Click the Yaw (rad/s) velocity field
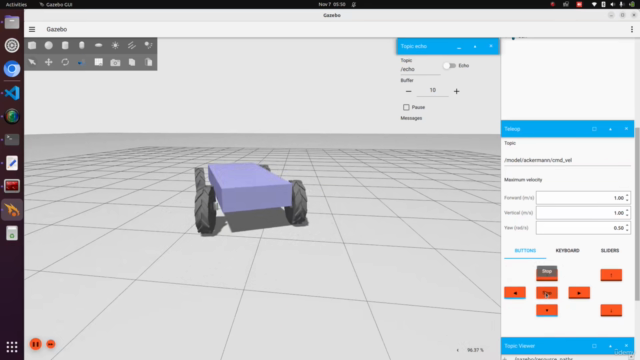 (583, 228)
